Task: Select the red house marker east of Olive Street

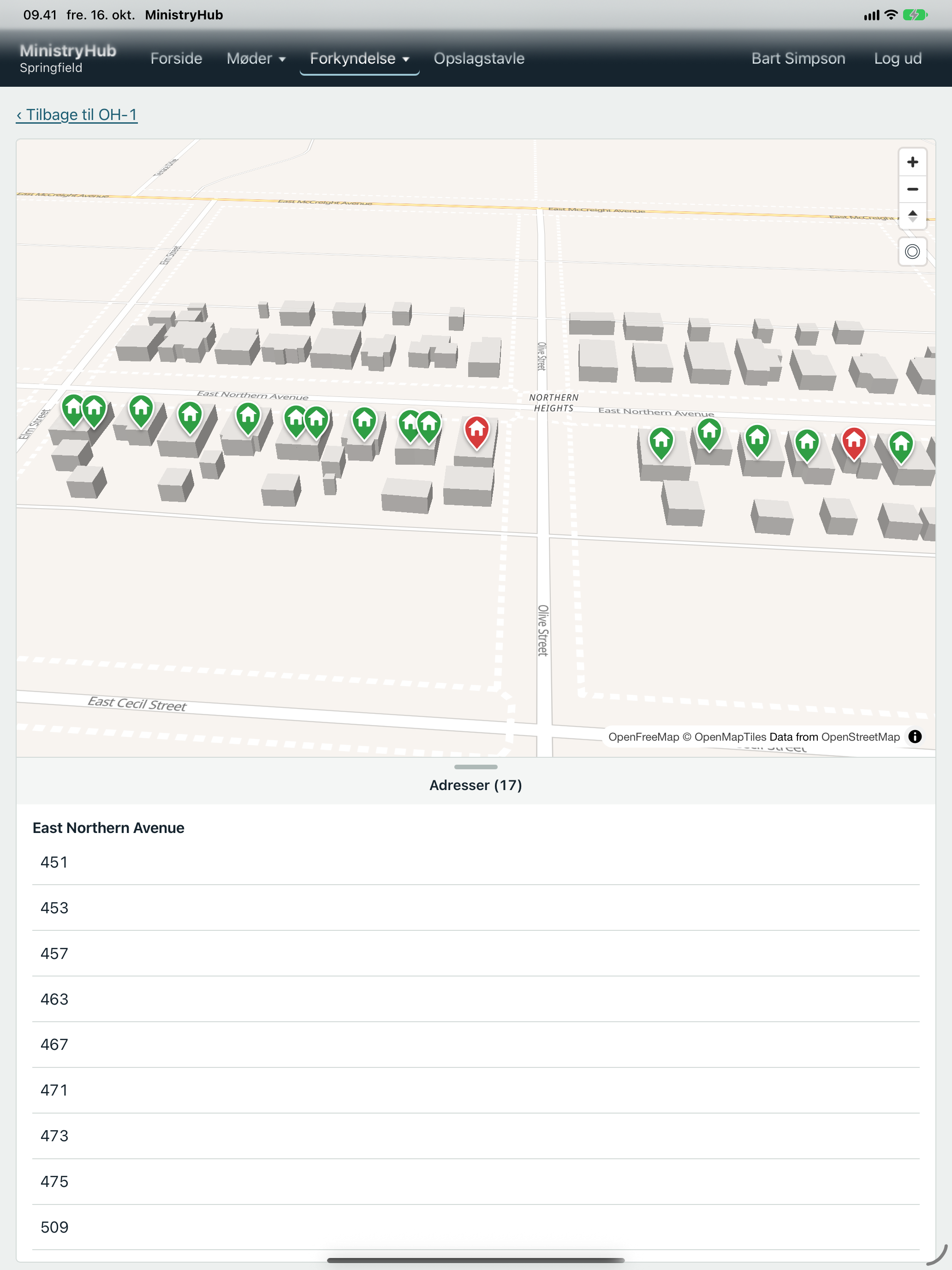Action: tap(853, 443)
